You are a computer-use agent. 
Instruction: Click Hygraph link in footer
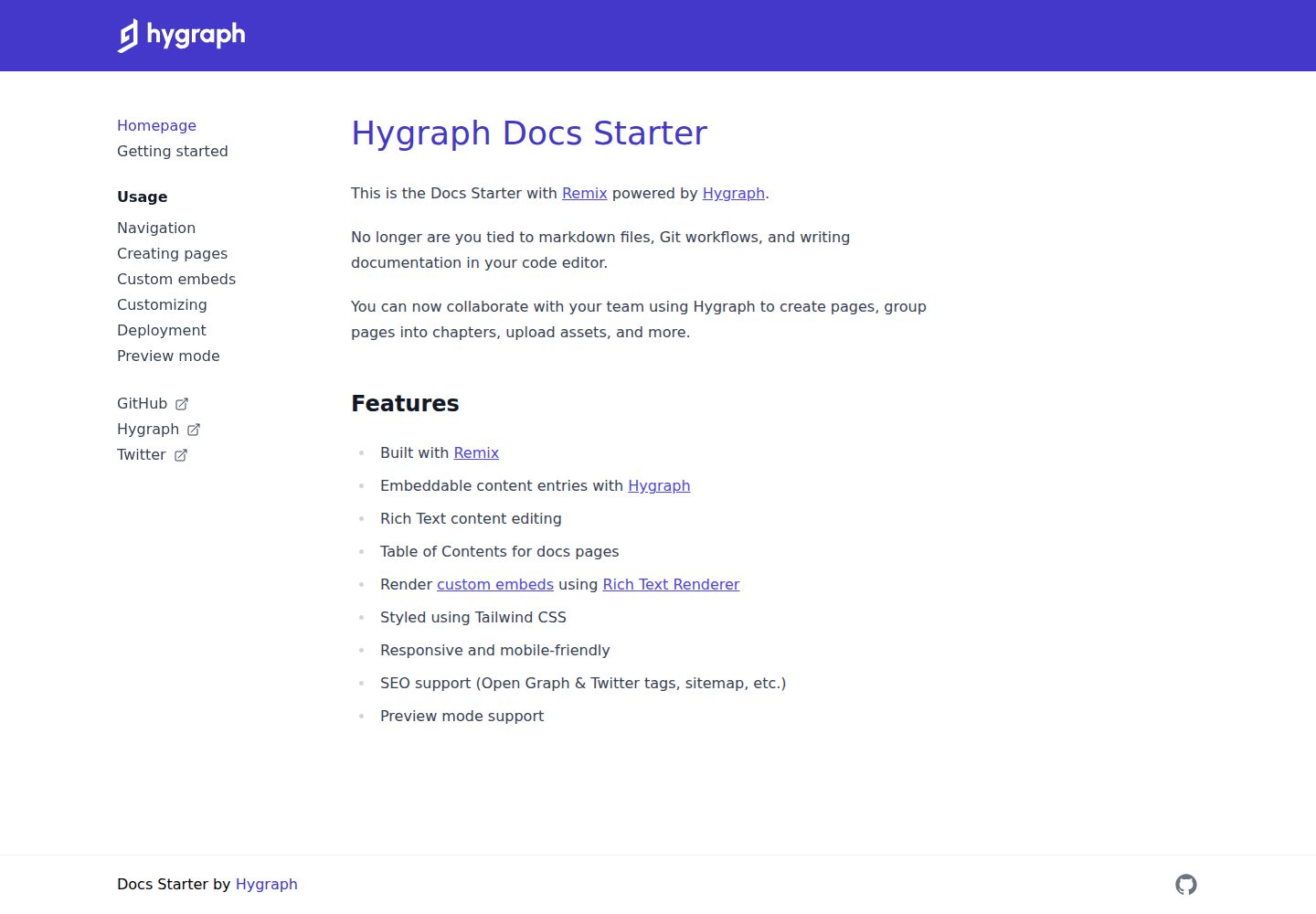[x=267, y=884]
